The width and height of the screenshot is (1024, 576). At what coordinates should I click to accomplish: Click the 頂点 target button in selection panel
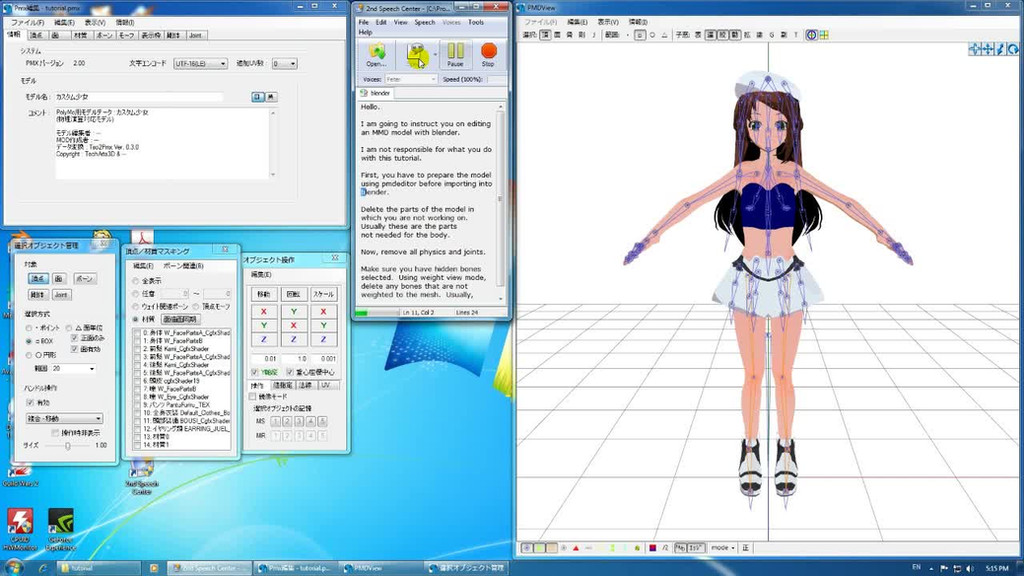click(x=38, y=279)
